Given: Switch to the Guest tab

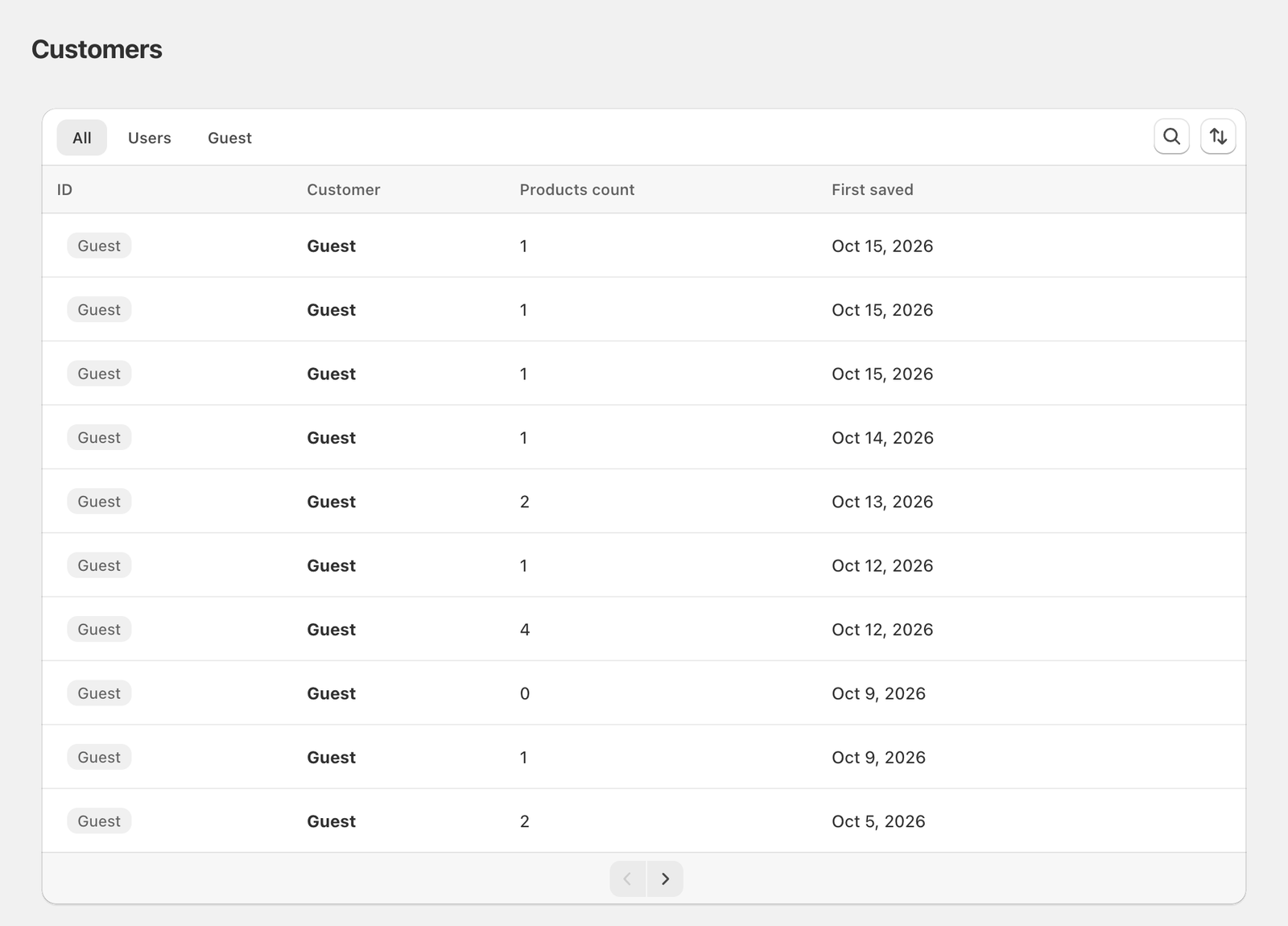Looking at the screenshot, I should click(x=229, y=138).
